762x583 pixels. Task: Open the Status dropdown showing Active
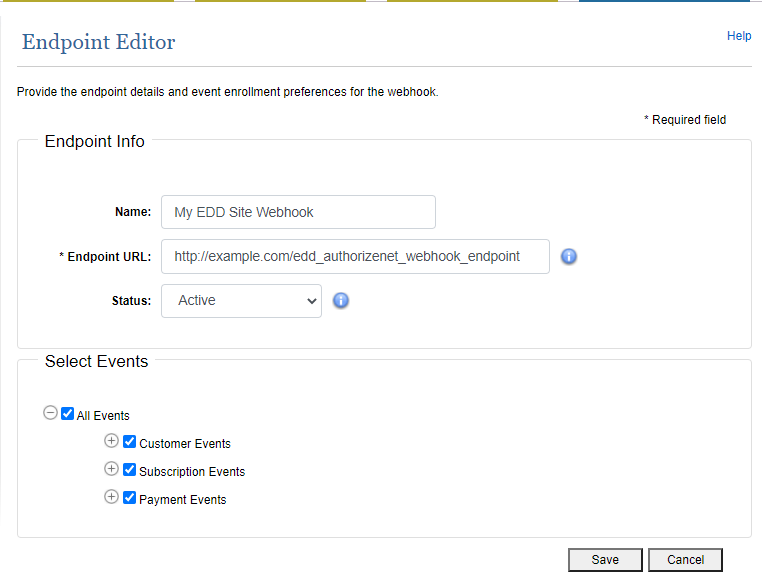coord(241,300)
